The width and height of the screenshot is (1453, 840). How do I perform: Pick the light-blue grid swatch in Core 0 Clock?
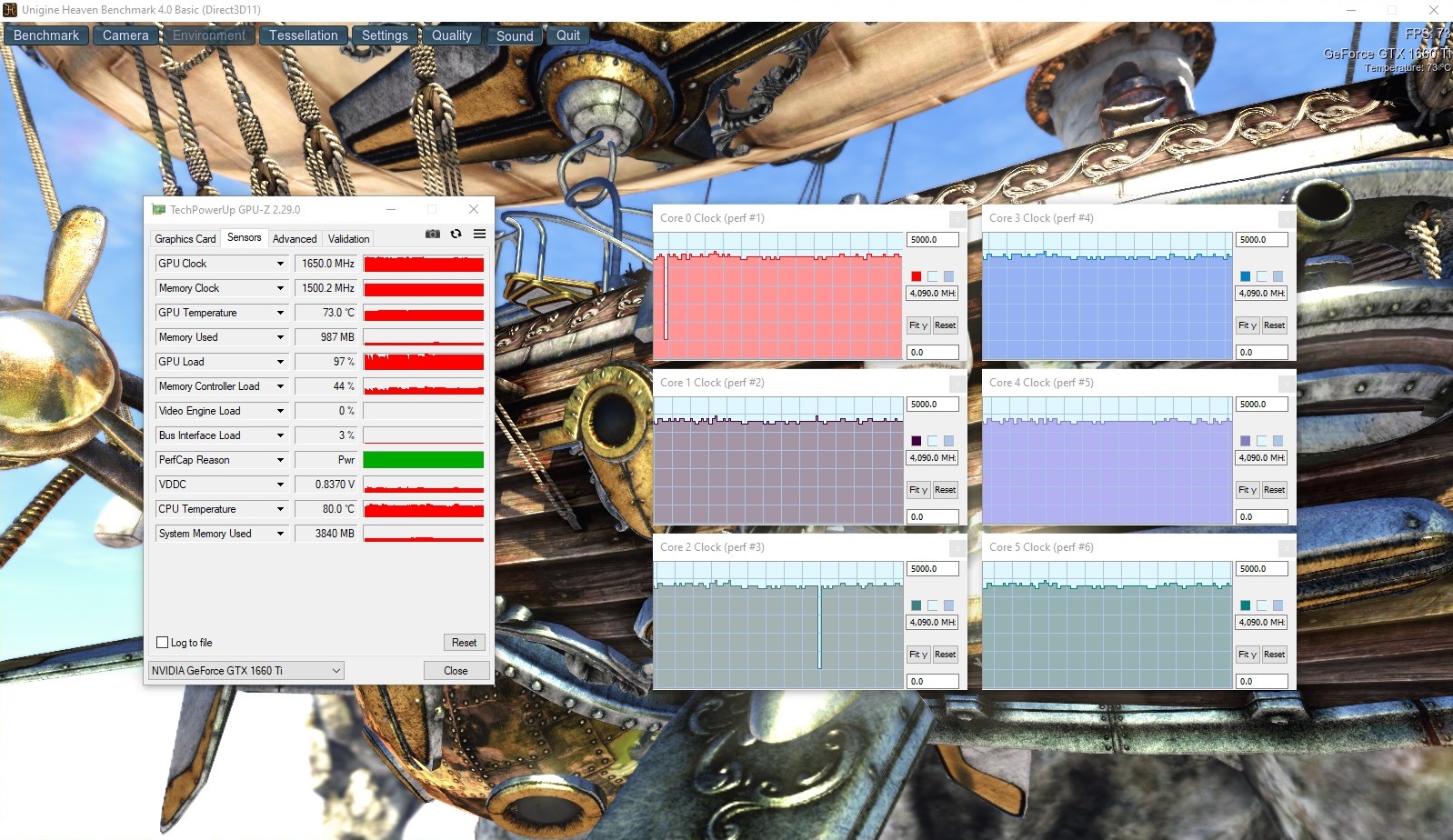coord(948,276)
